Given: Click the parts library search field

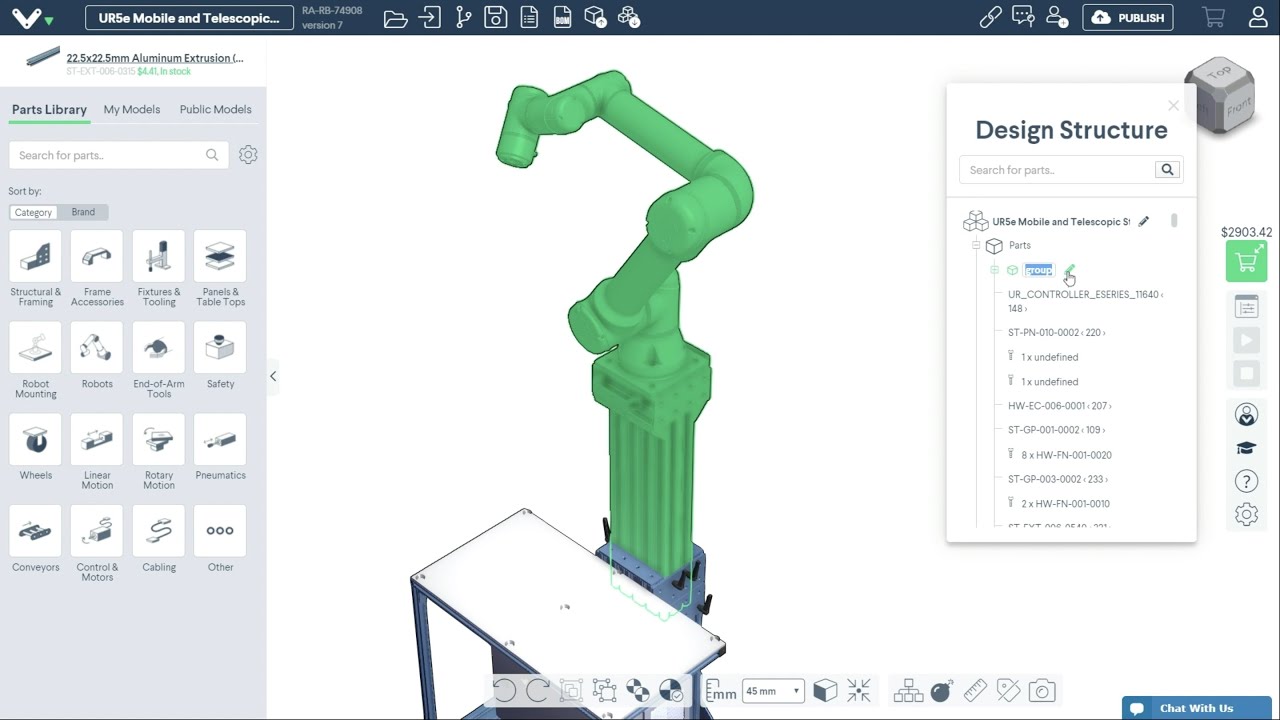Looking at the screenshot, I should (x=118, y=155).
